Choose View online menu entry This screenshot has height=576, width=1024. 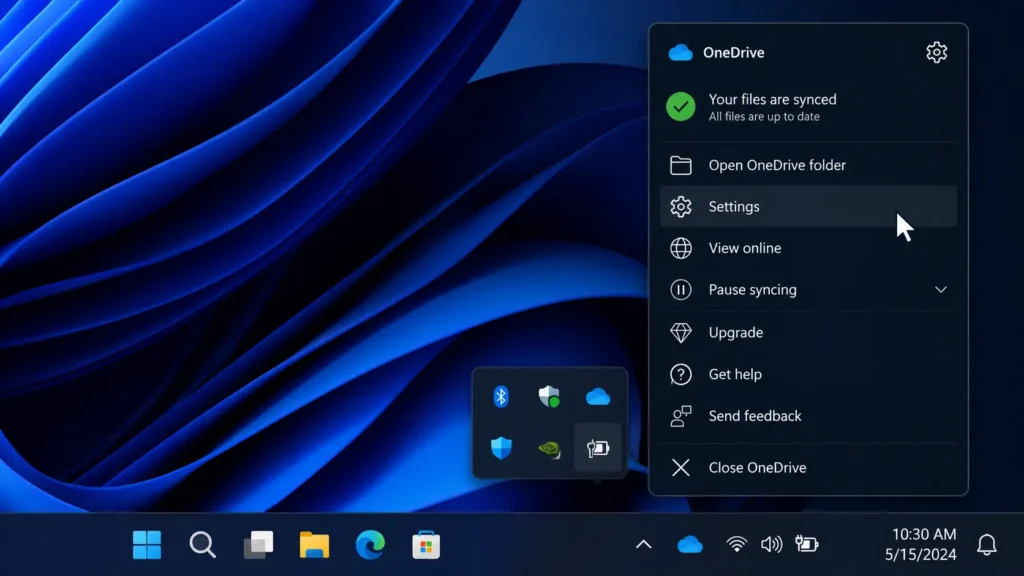(808, 248)
